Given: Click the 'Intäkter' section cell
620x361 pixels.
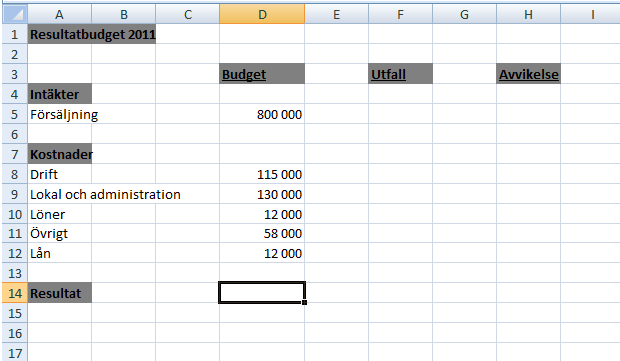Looking at the screenshot, I should point(60,94).
